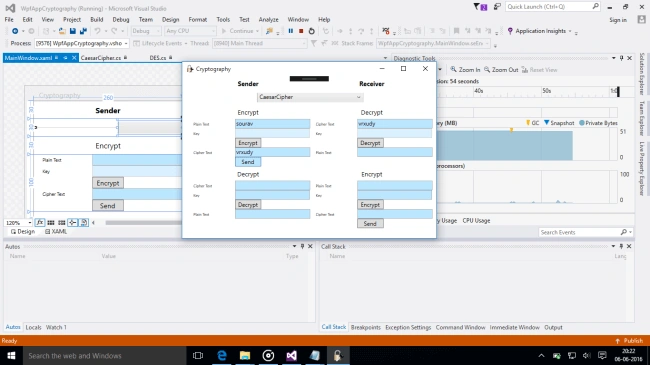Open file icon in toolbar

click(x=62, y=31)
